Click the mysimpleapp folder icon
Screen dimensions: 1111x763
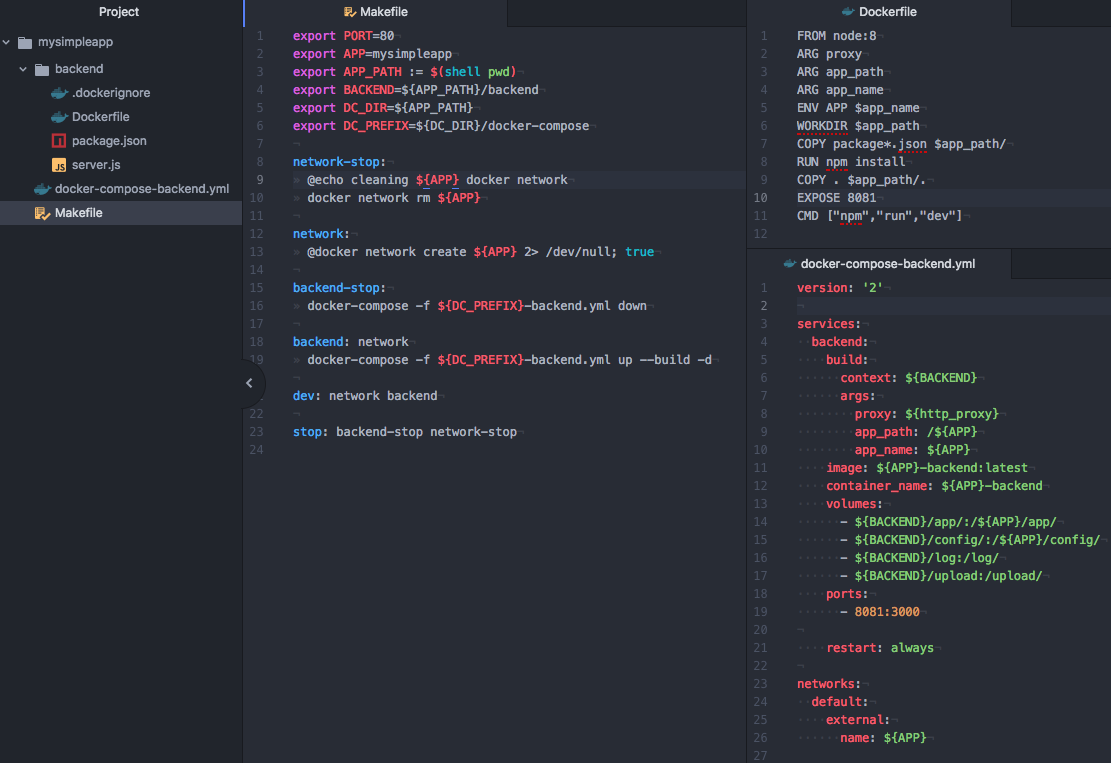(x=25, y=43)
